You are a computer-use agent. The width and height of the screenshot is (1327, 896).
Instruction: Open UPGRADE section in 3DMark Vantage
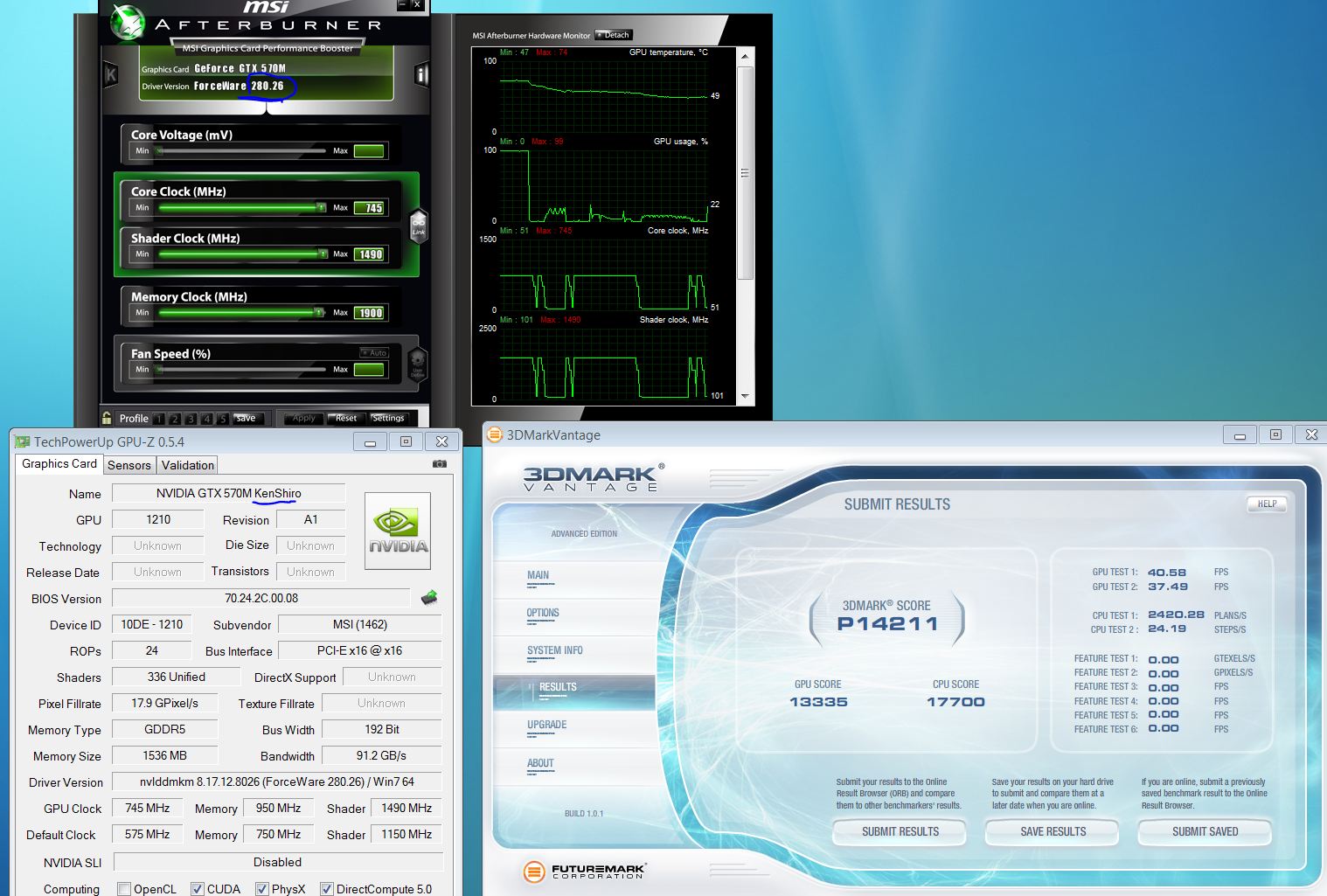546,725
